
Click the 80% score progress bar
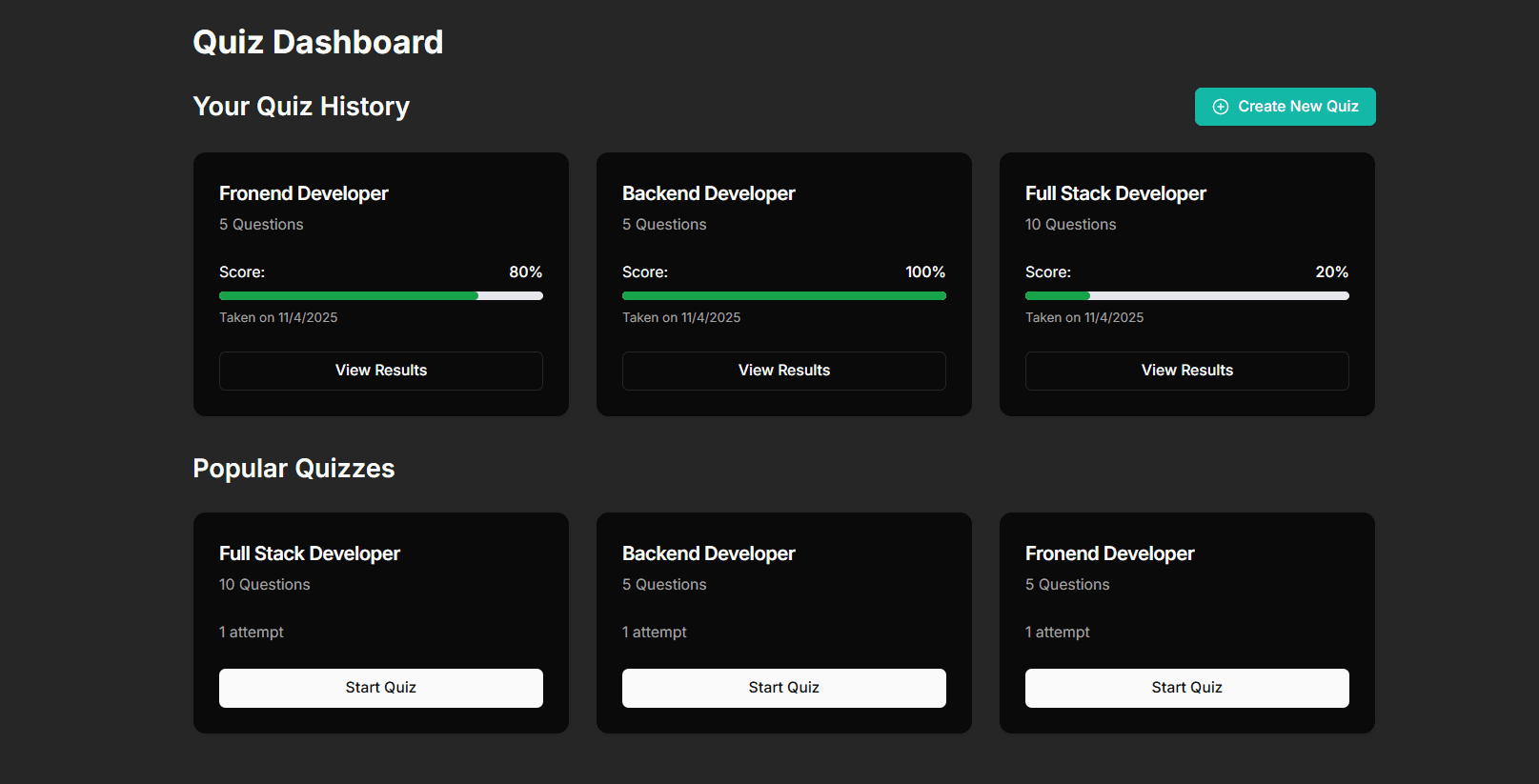381,296
